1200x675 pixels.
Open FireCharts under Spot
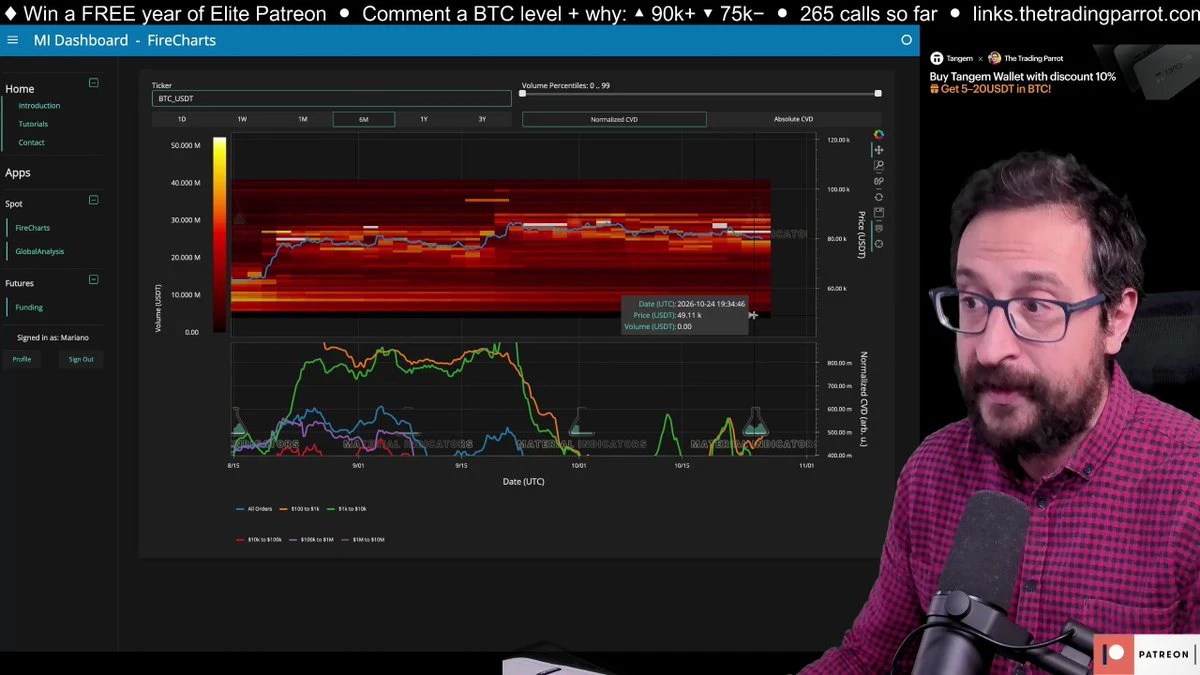point(33,228)
